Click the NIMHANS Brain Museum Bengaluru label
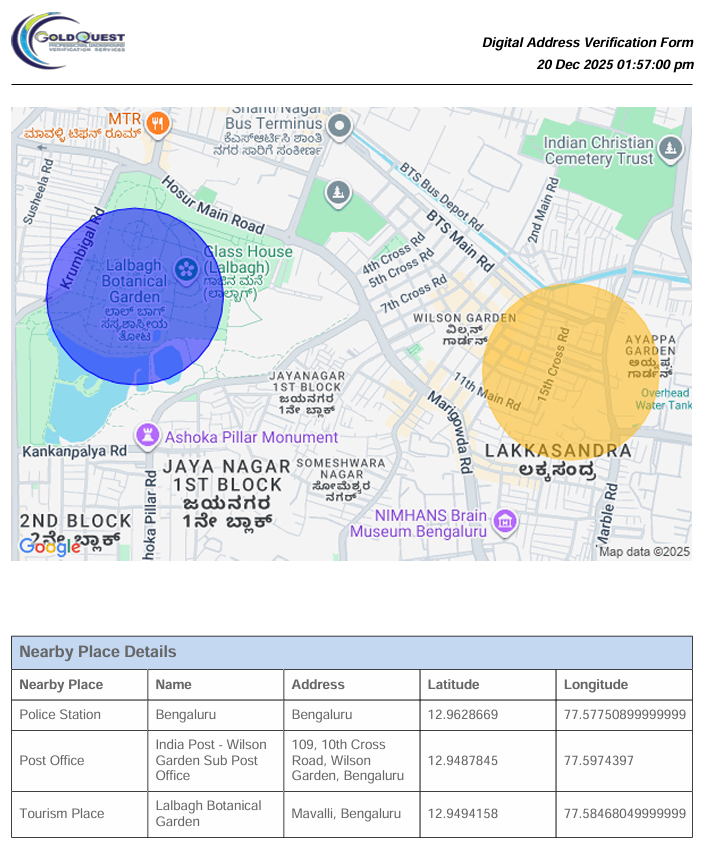The height and width of the screenshot is (842, 702). (418, 524)
